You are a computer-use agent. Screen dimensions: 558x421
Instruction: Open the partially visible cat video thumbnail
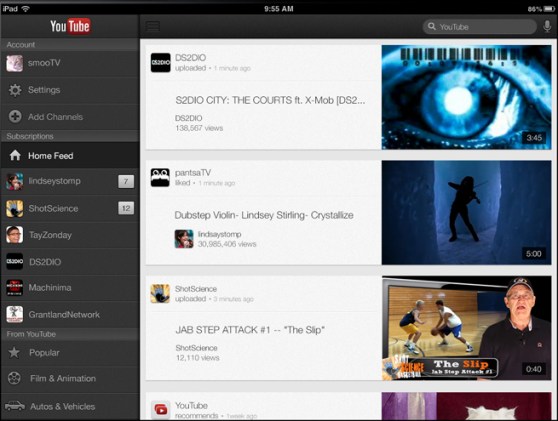tap(467, 406)
